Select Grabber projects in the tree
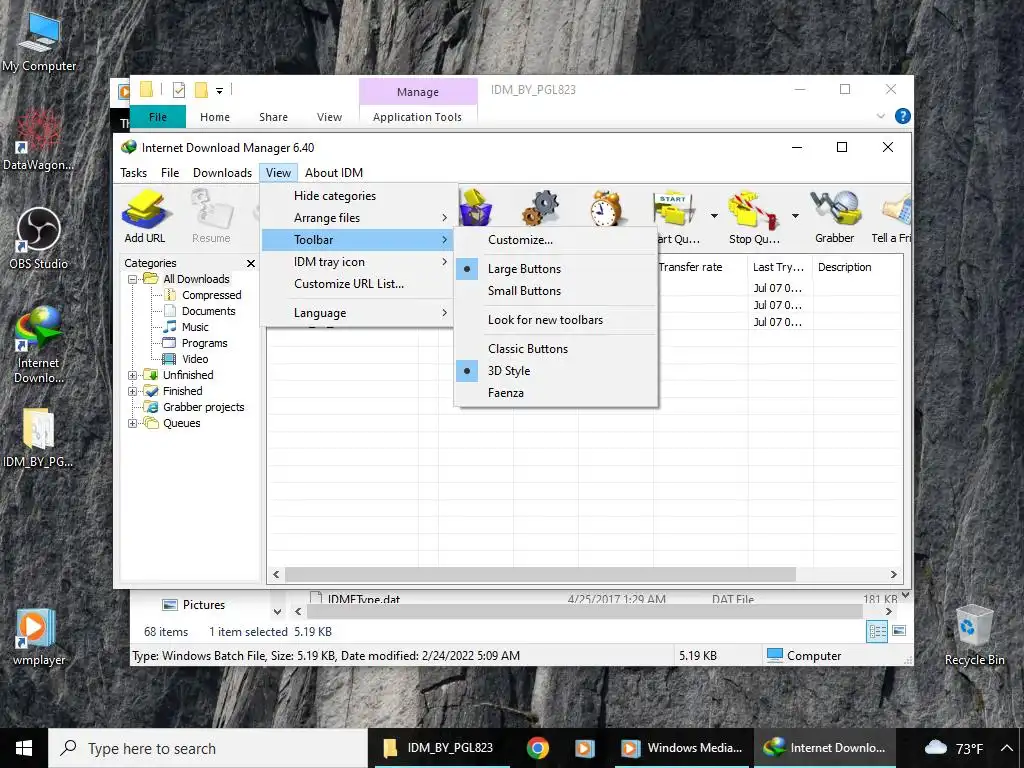 click(204, 407)
